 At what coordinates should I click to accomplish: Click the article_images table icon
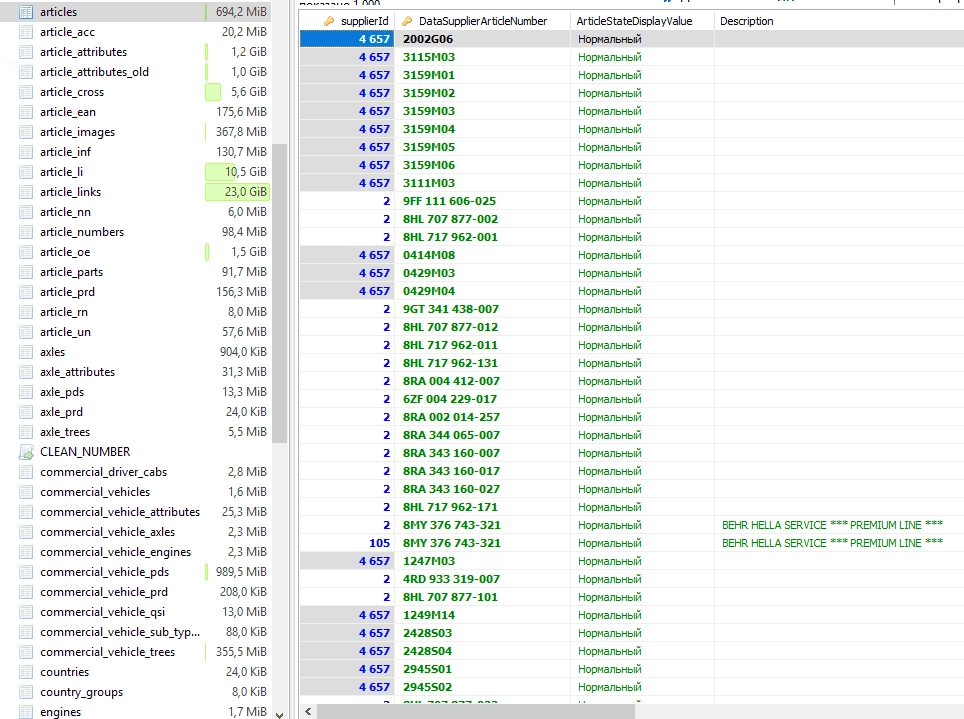coord(26,132)
